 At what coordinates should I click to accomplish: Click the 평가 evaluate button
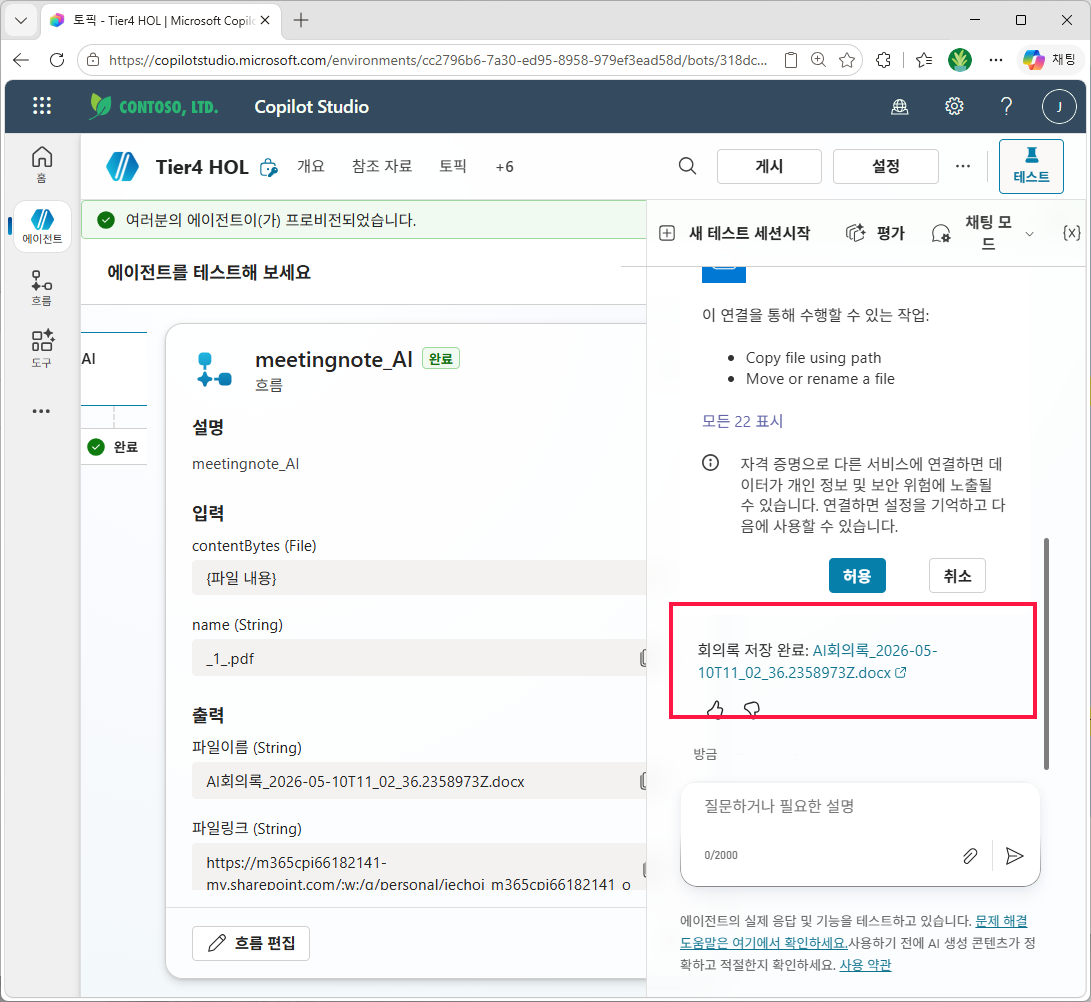click(x=875, y=233)
